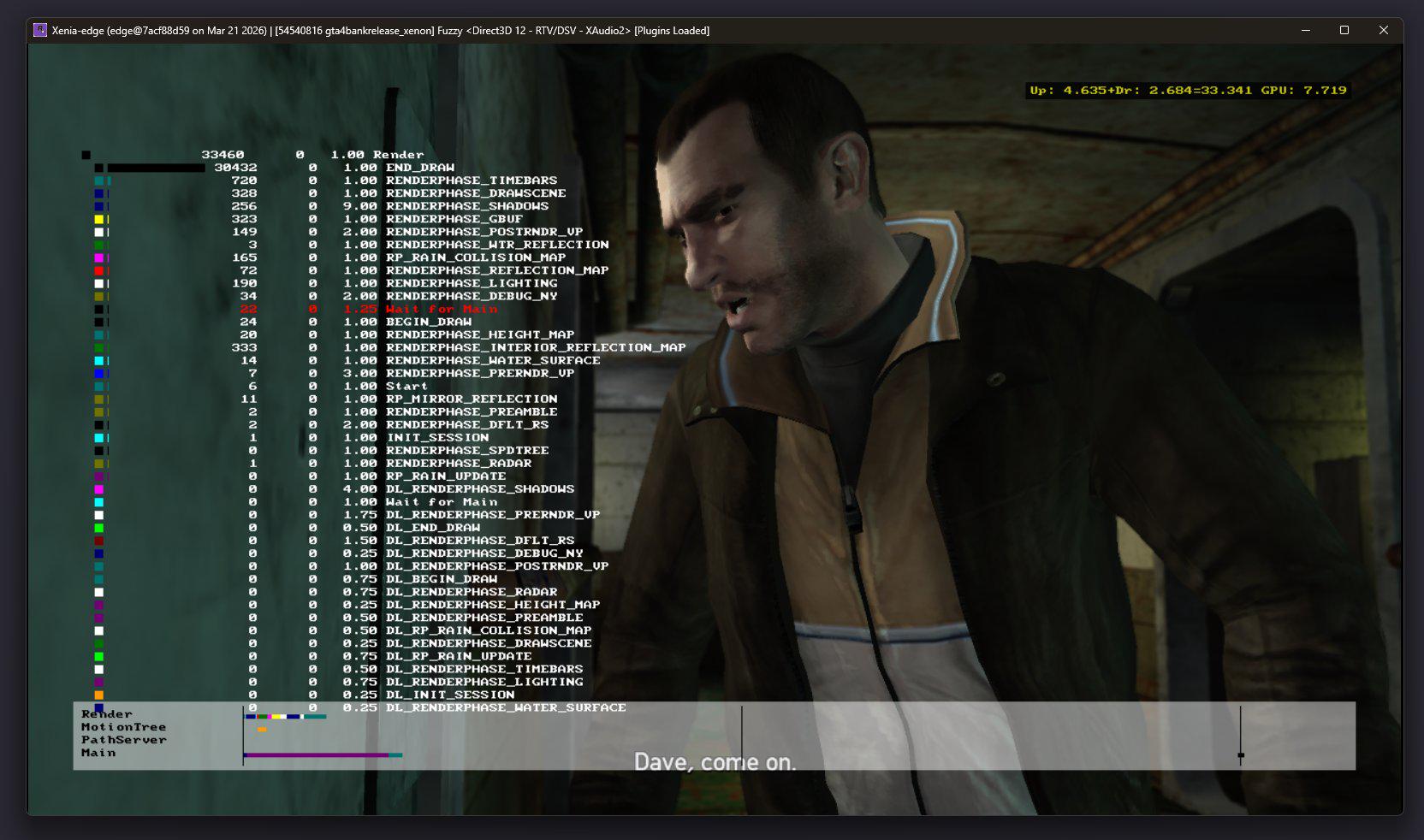
Task: Click the orange swatch beside DL_INIT_SESSION
Action: click(99, 695)
